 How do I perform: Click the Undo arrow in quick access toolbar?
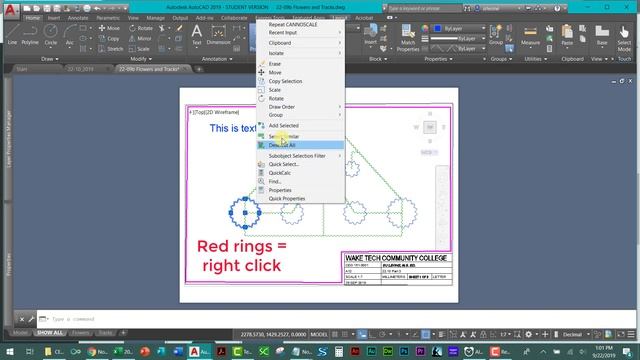tap(97, 8)
